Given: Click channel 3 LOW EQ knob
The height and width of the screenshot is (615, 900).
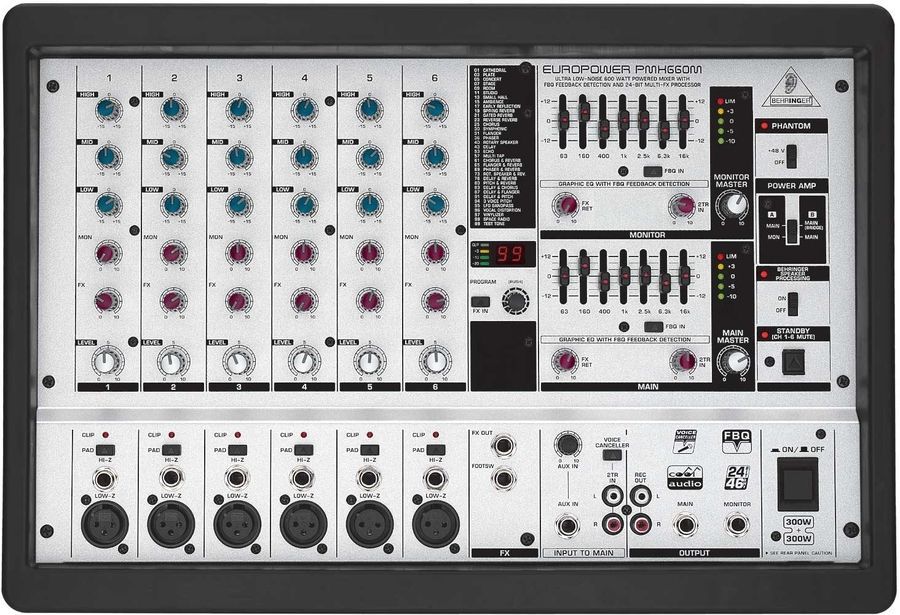Looking at the screenshot, I should 238,205.
